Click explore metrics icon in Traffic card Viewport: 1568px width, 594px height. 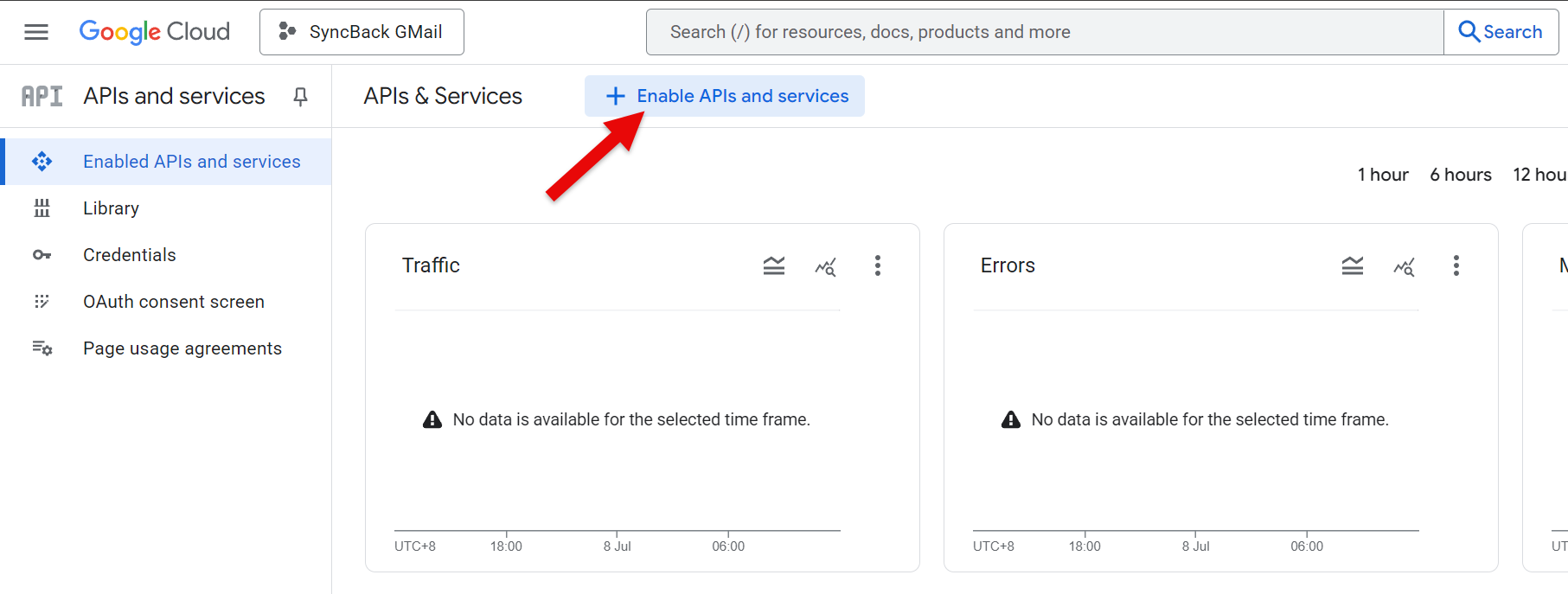click(x=826, y=266)
